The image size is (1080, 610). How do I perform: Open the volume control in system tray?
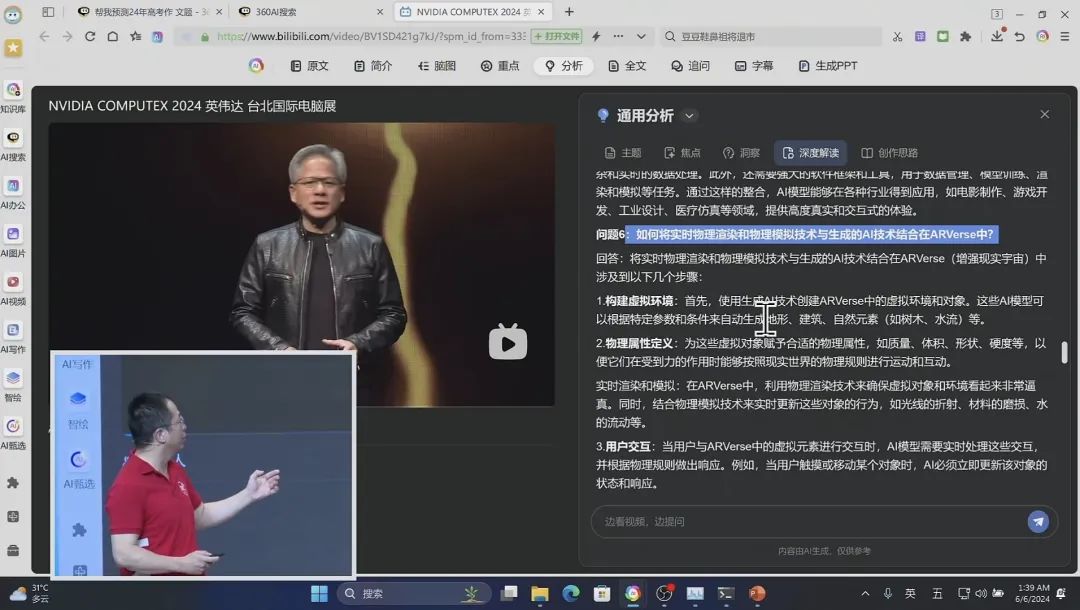tap(981, 593)
